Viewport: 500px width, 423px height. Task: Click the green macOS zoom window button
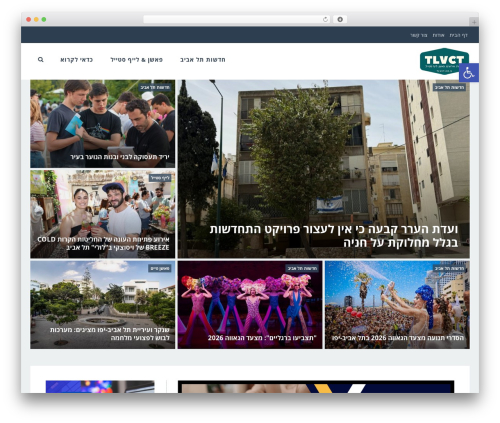(x=44, y=20)
